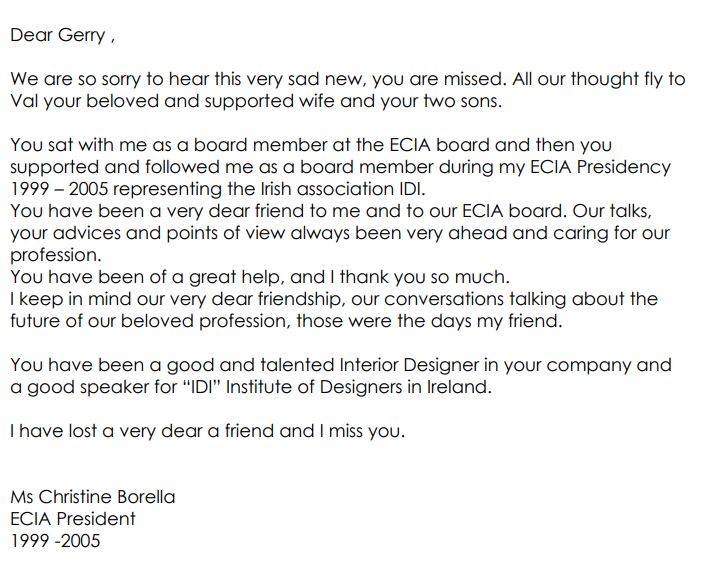Click "Institute of Designers in Ireland"
The image size is (716, 573).
[x=358, y=387]
